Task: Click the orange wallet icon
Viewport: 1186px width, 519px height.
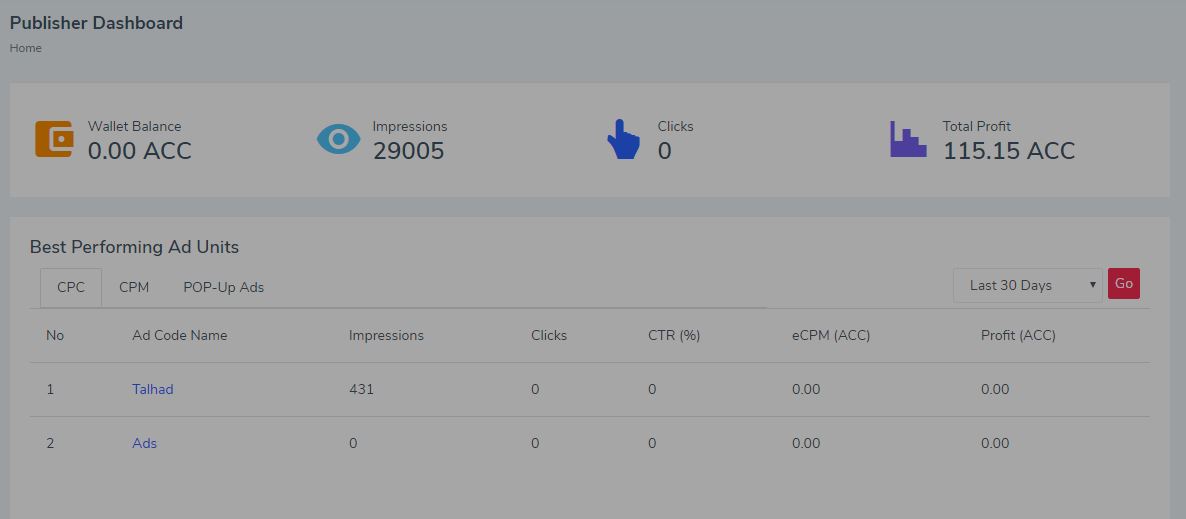Action: 54,139
